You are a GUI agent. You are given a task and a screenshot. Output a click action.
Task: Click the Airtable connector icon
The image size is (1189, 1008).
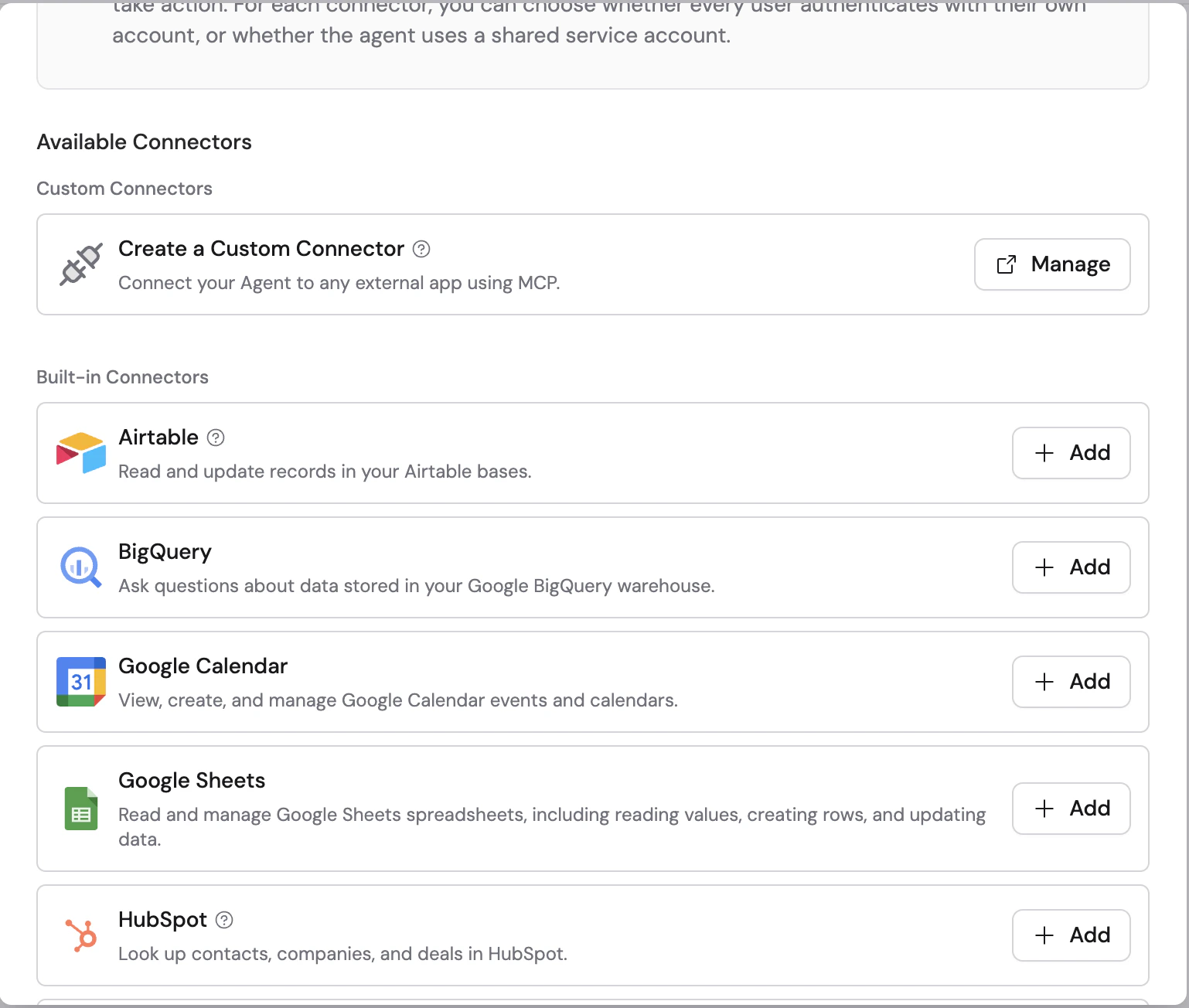80,453
